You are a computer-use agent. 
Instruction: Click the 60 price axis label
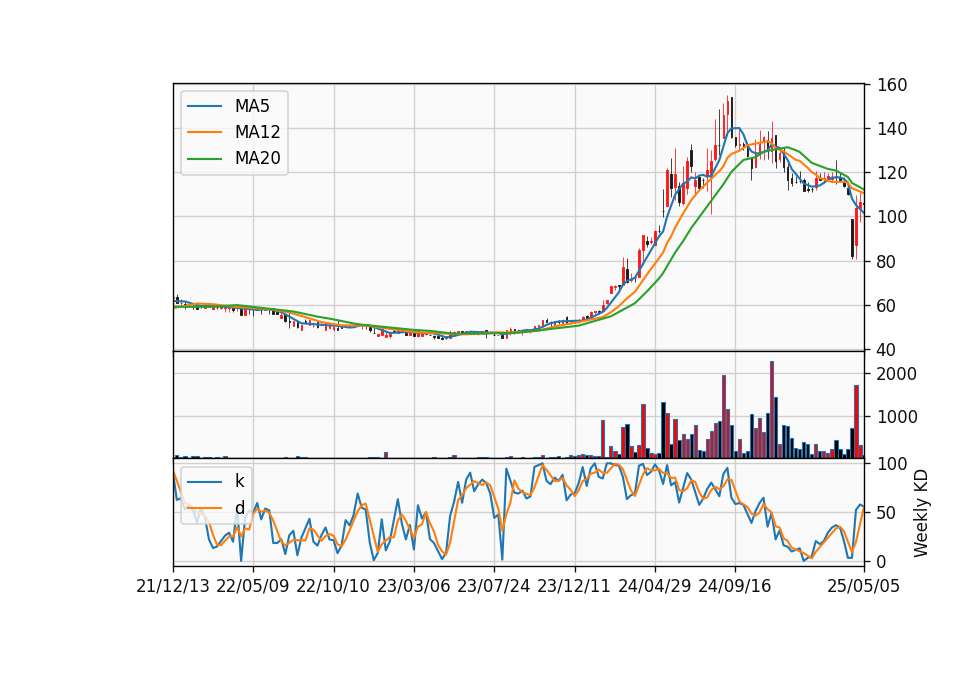(x=887, y=306)
